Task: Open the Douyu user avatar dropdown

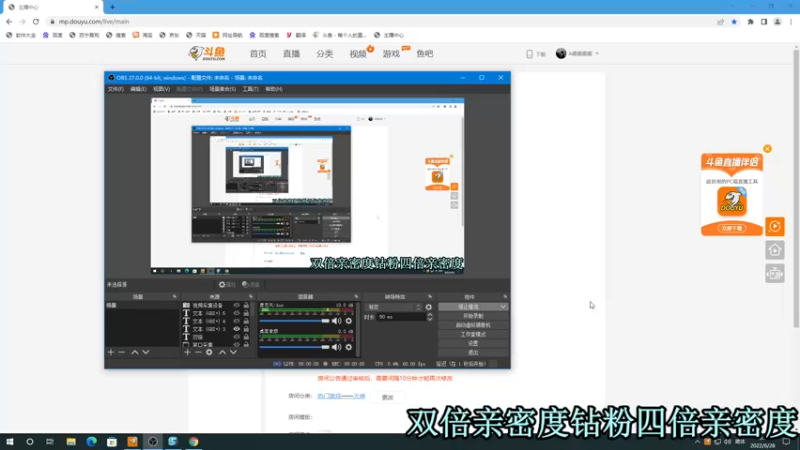Action: [x=577, y=54]
